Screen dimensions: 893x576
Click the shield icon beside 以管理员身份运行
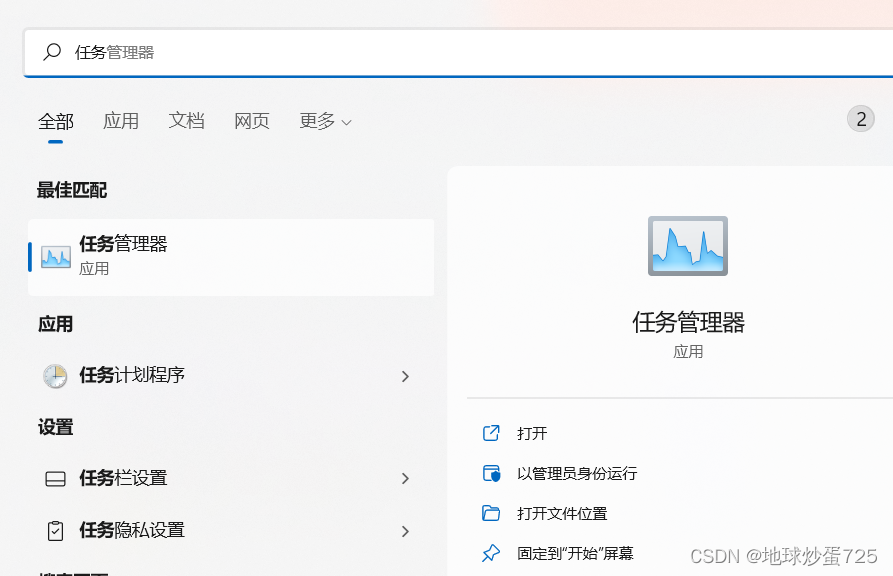click(491, 473)
